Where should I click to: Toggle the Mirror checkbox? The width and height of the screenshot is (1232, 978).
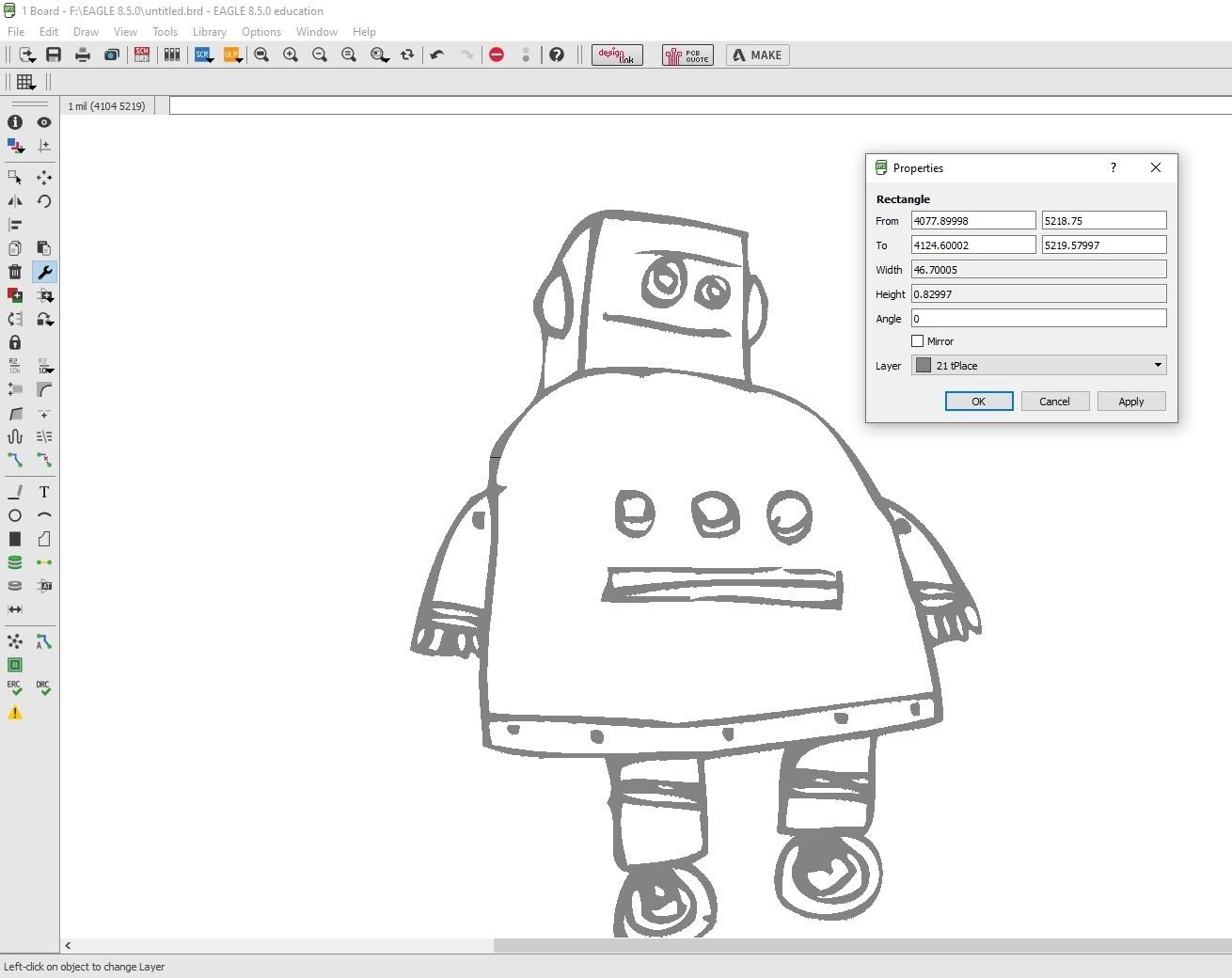918,341
